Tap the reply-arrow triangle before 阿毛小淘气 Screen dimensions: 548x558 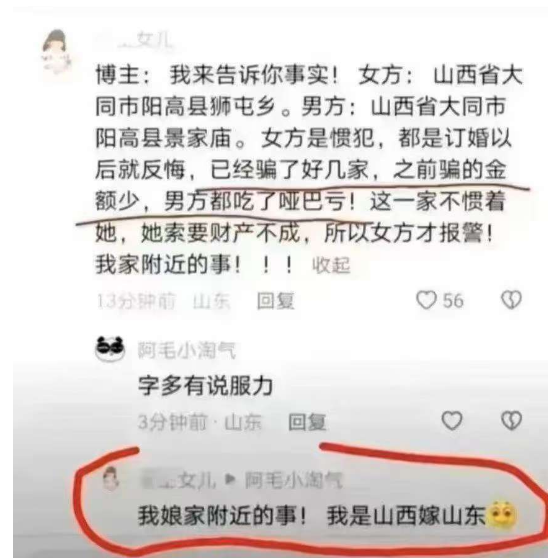click(x=231, y=480)
